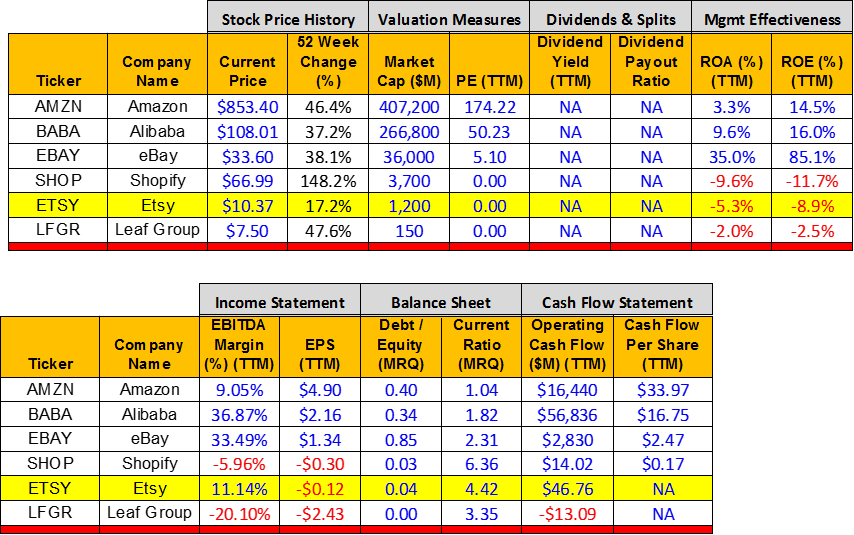Select Leaf Group's EBITDA margin -20.10%

pos(239,514)
